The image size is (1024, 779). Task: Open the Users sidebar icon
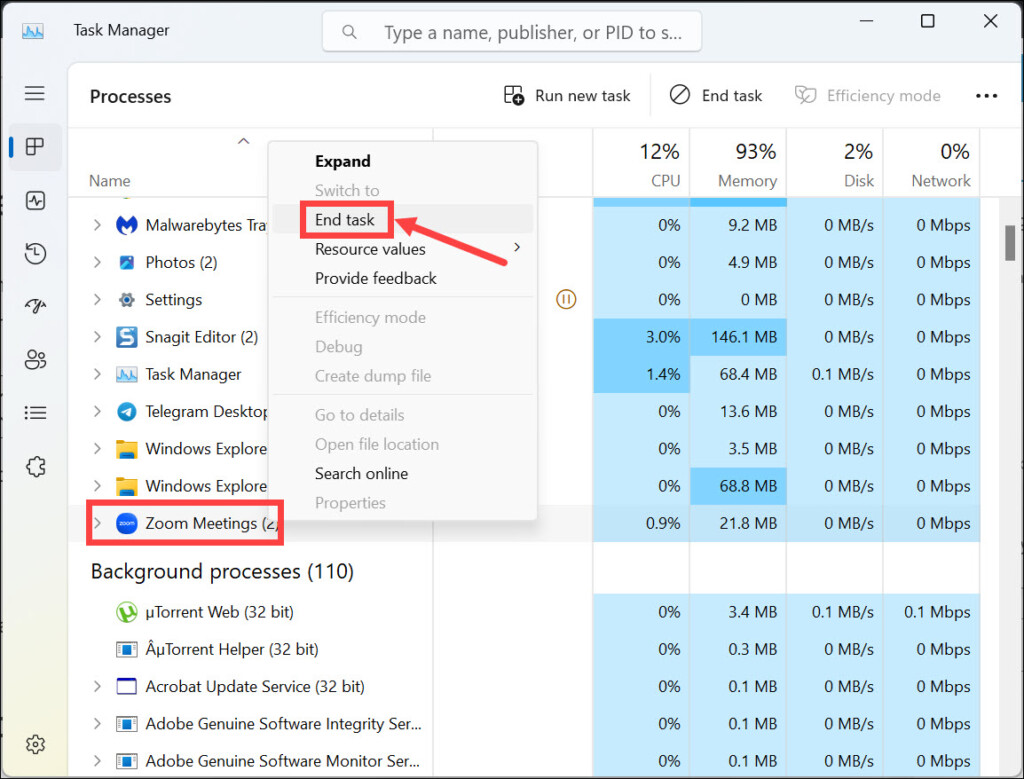coord(35,359)
